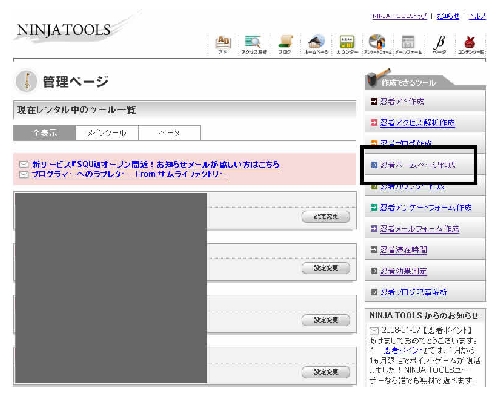Image resolution: width=500 pixels, height=396 pixels.
Task: Open the アド tool icon in top toolbar
Action: pos(223,44)
